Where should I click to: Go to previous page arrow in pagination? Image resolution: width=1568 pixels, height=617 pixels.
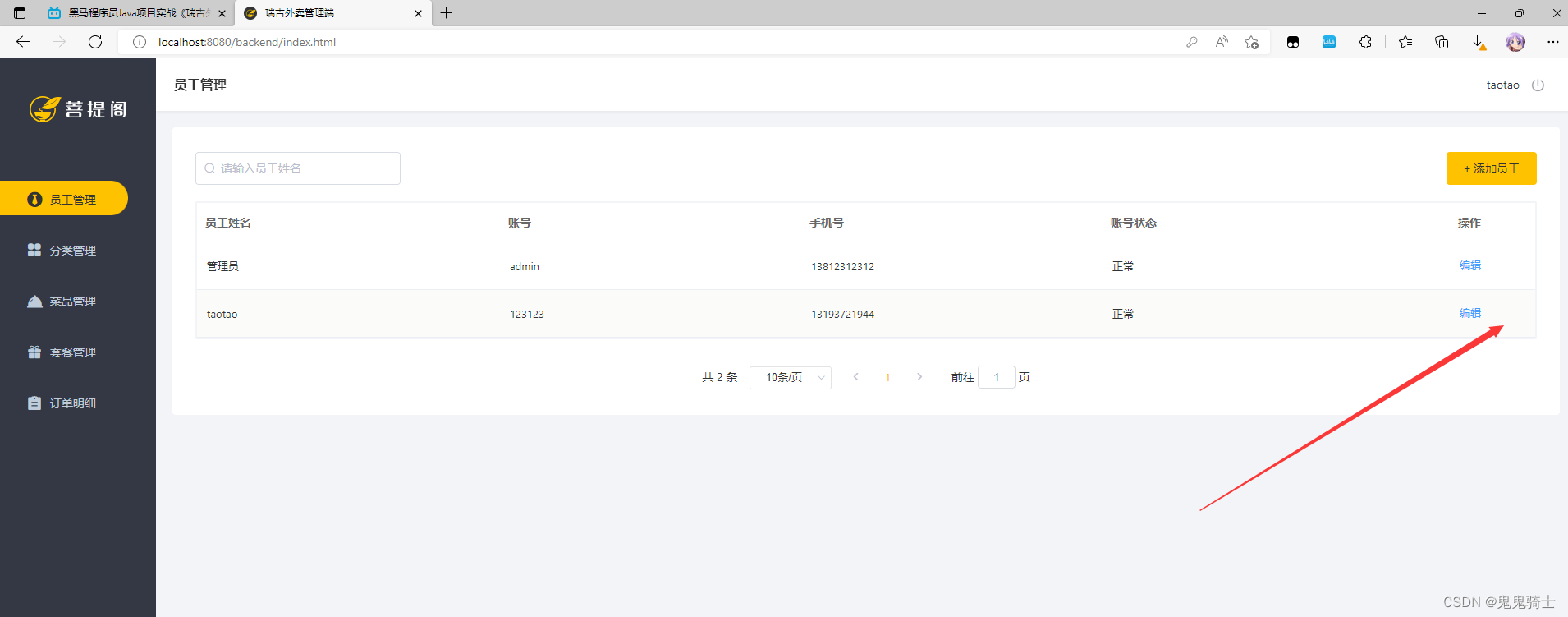pos(856,377)
